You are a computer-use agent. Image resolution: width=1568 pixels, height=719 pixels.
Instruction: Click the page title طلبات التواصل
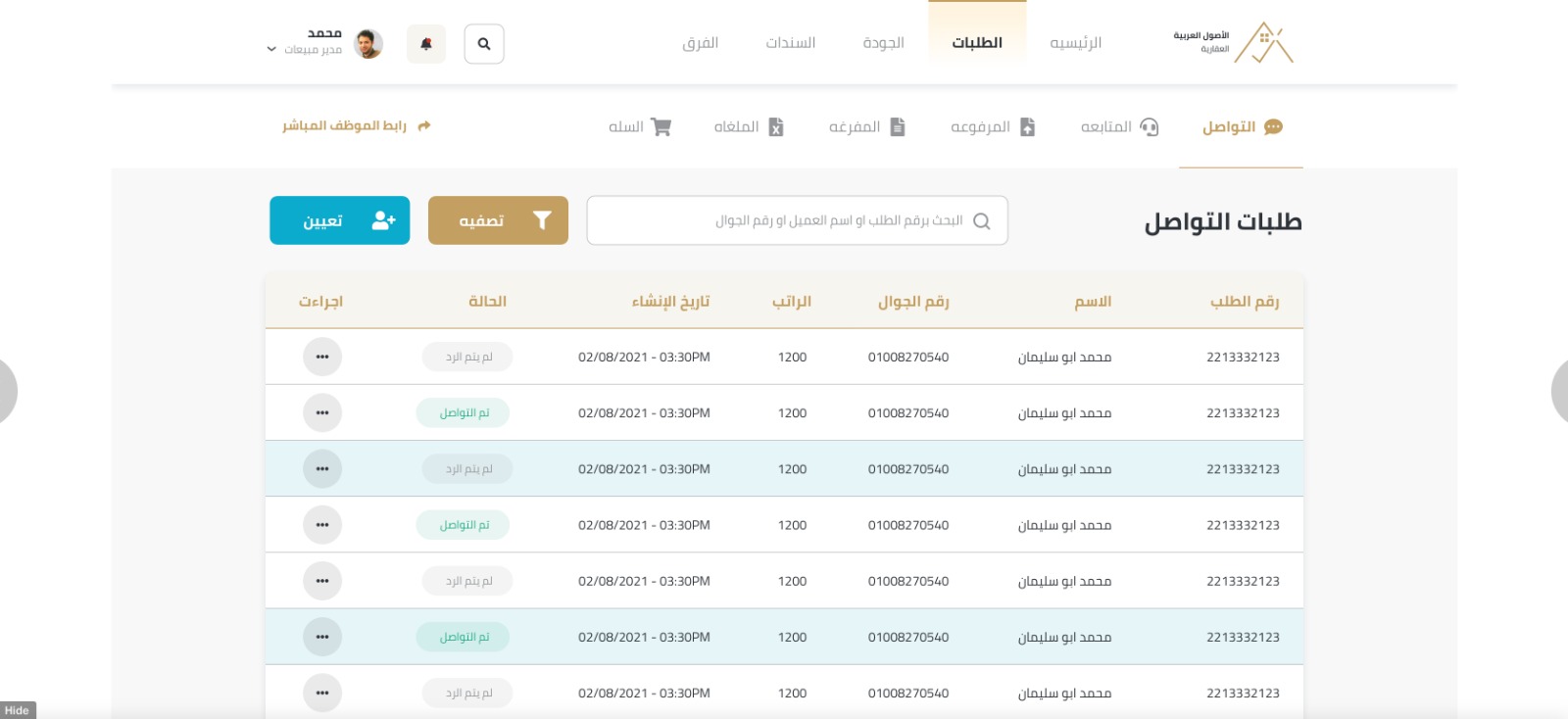tap(1223, 222)
